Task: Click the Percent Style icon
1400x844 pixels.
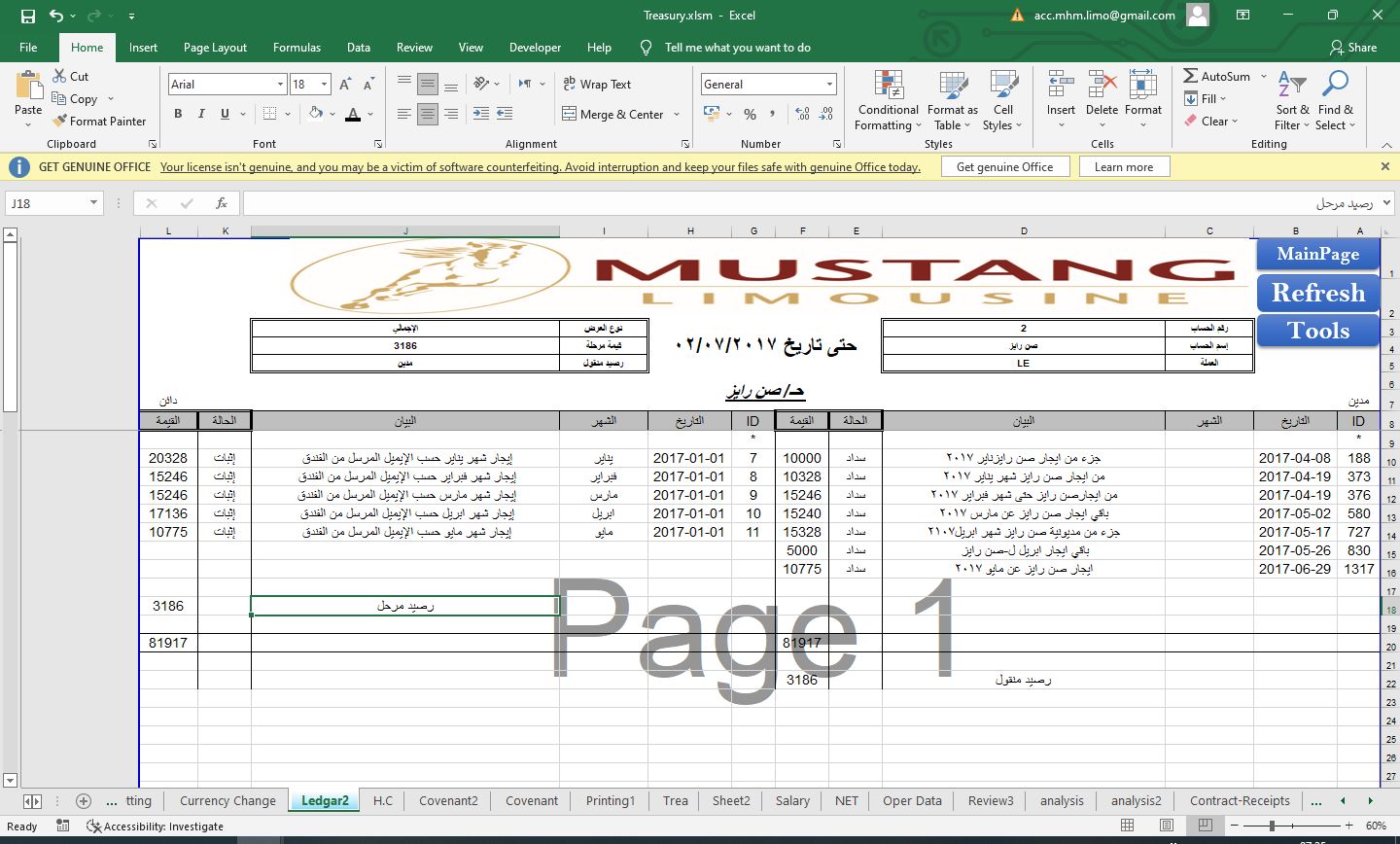Action: (750, 115)
